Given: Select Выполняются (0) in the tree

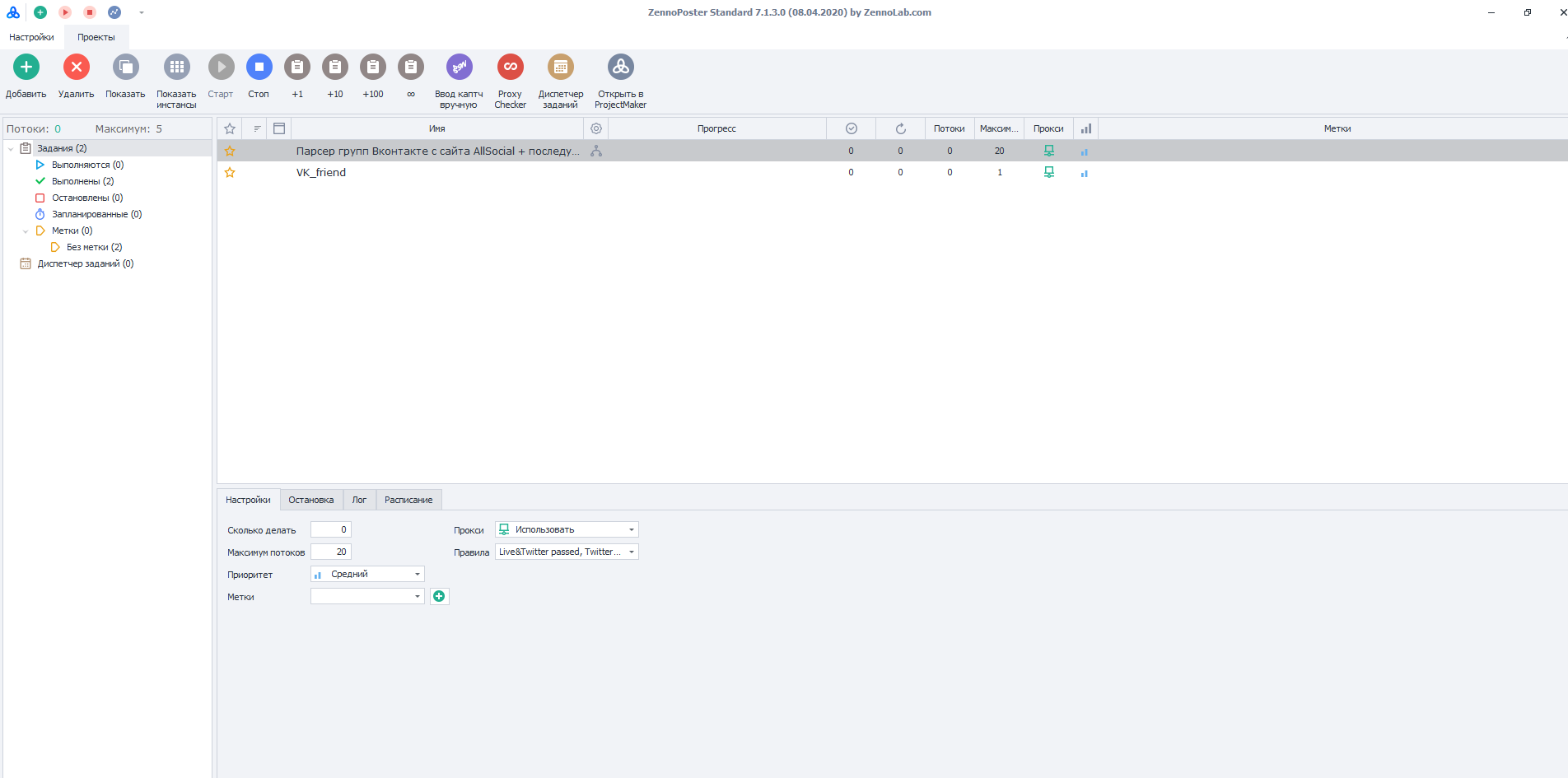Looking at the screenshot, I should pos(87,165).
